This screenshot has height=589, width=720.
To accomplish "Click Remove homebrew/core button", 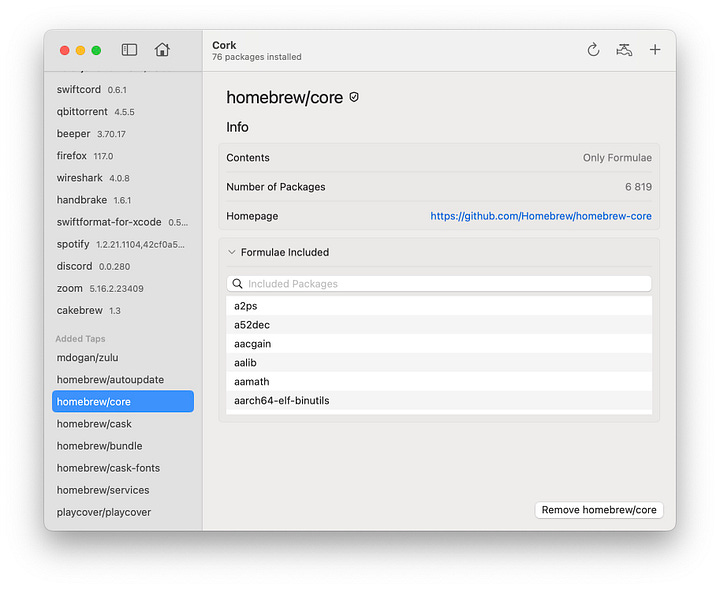I will pyautogui.click(x=599, y=510).
